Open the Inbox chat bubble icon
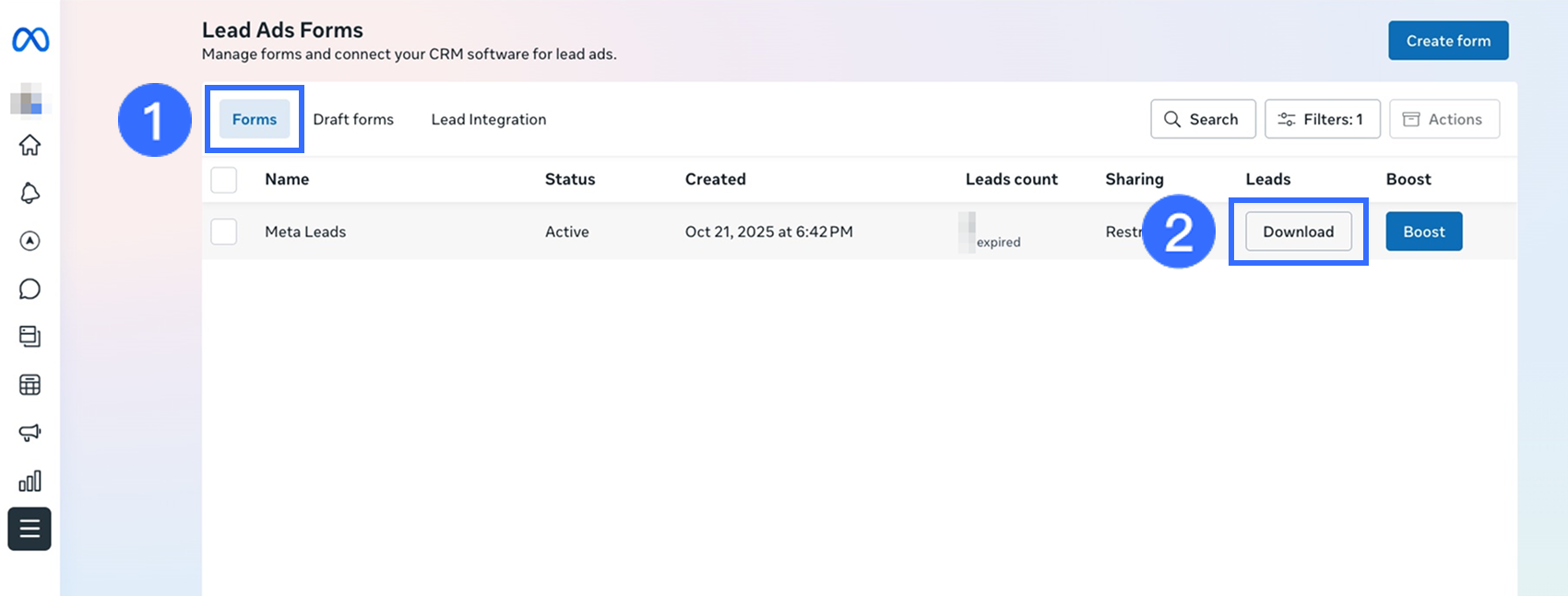This screenshot has width=1568, height=596. 30,289
